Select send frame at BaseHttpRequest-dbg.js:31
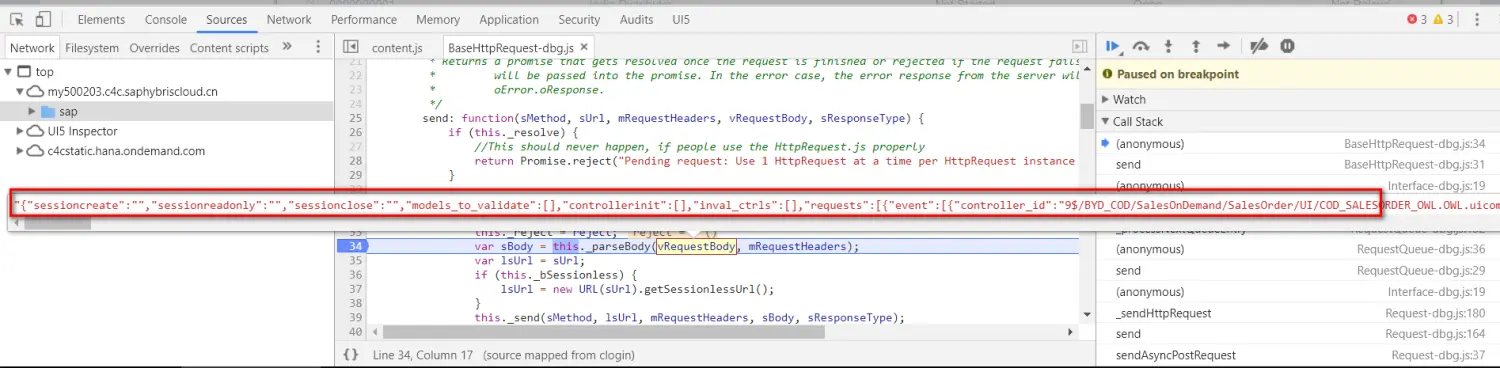The image size is (1500, 368). (x=1298, y=164)
